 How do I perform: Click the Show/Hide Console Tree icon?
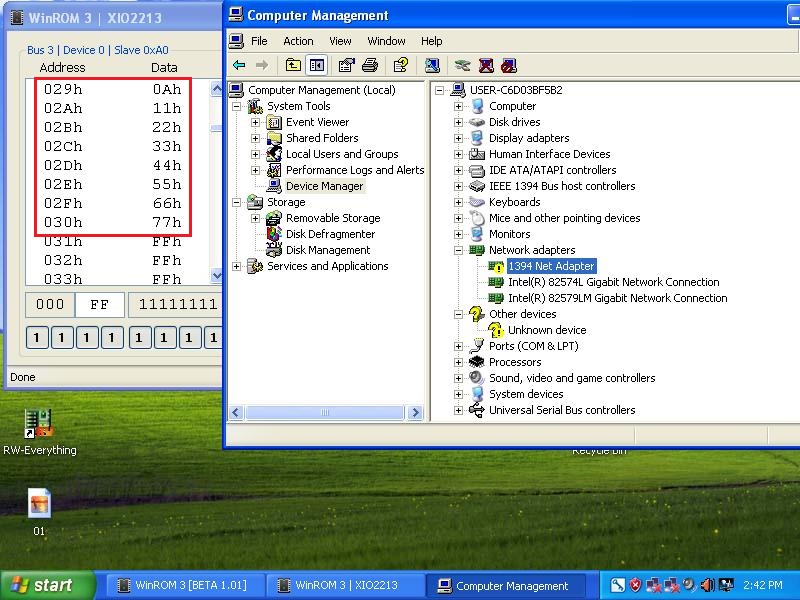[317, 65]
